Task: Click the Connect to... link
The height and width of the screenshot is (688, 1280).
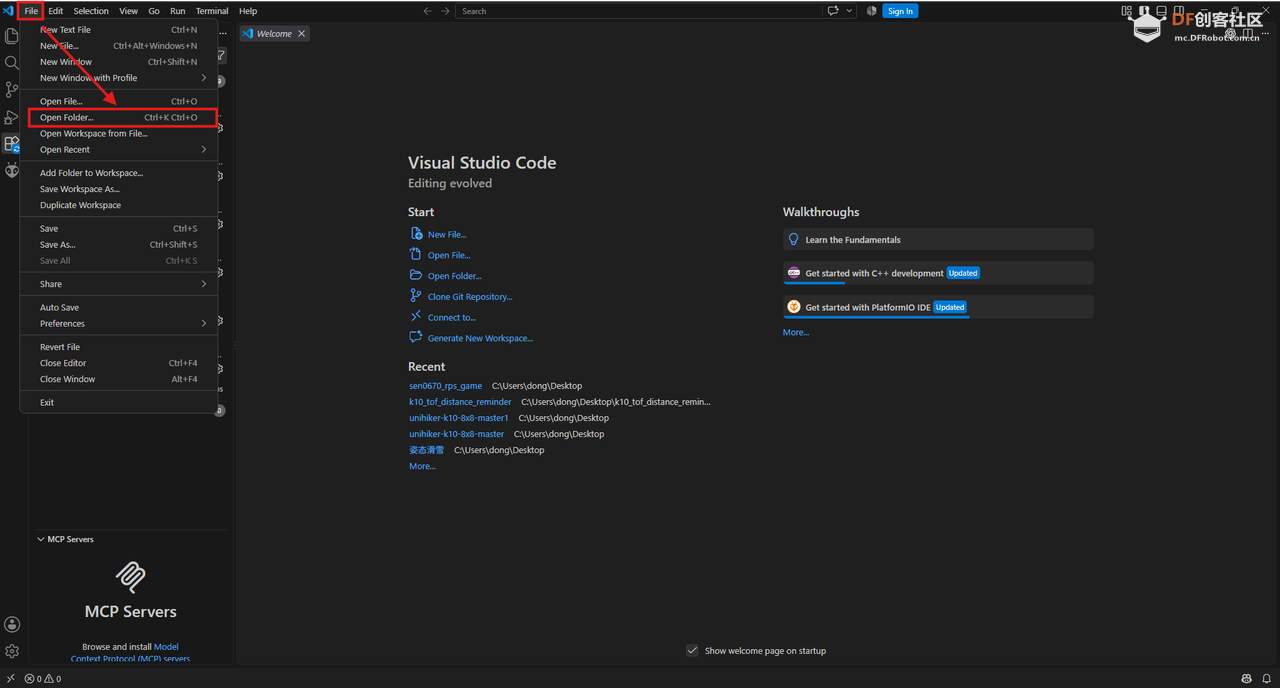Action: [x=452, y=318]
